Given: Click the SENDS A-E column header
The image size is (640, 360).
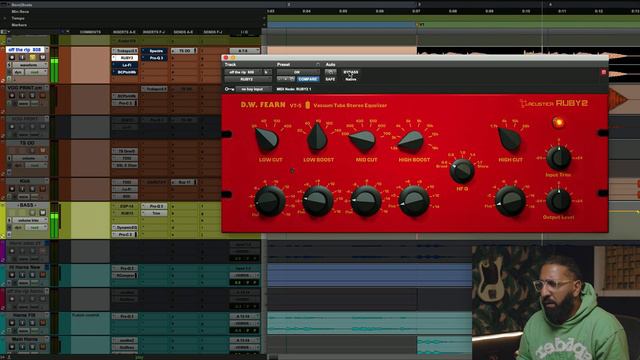Looking at the screenshot, I should pyautogui.click(x=183, y=32).
